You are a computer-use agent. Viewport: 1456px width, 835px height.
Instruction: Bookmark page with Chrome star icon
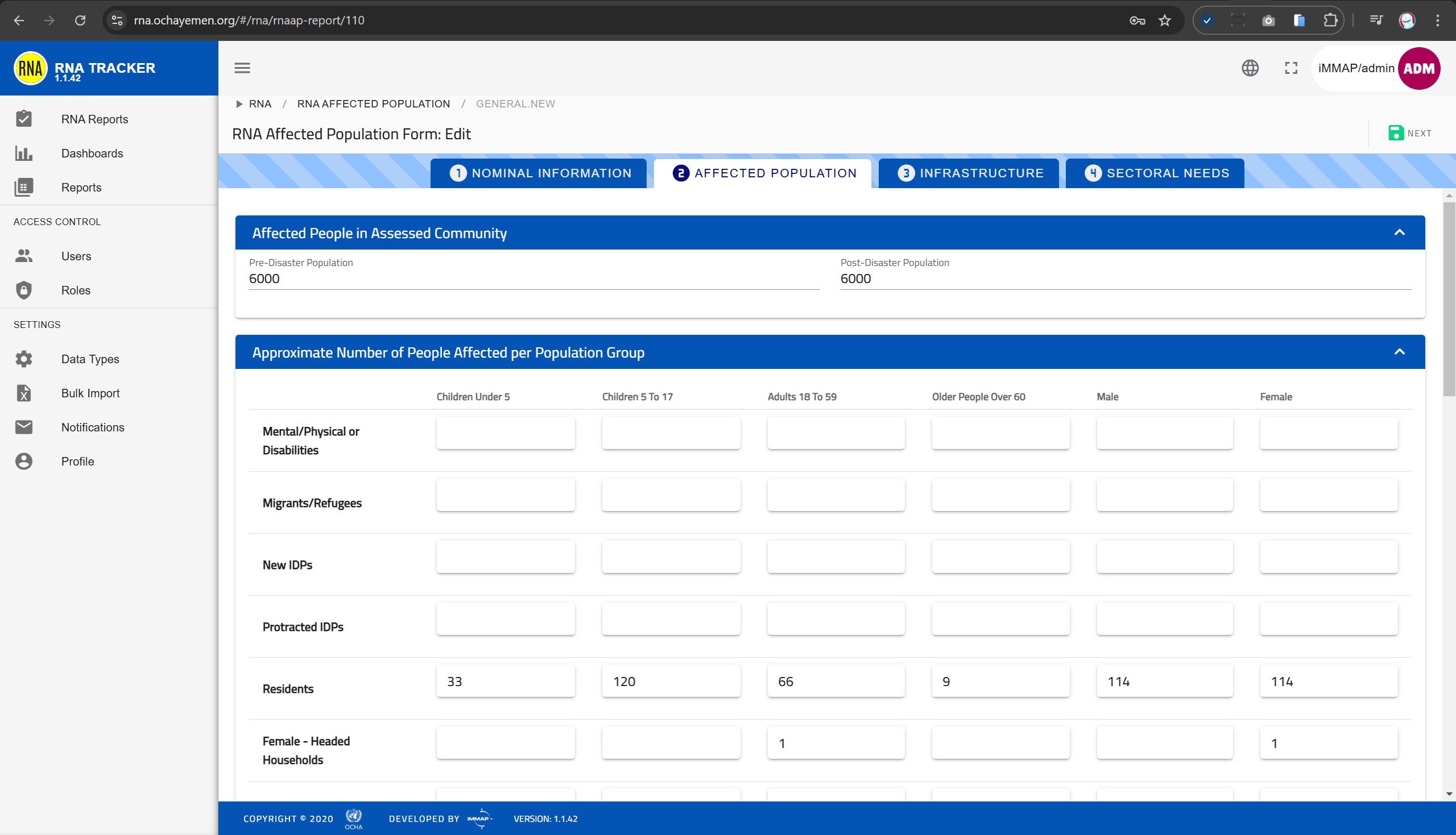coord(1165,20)
